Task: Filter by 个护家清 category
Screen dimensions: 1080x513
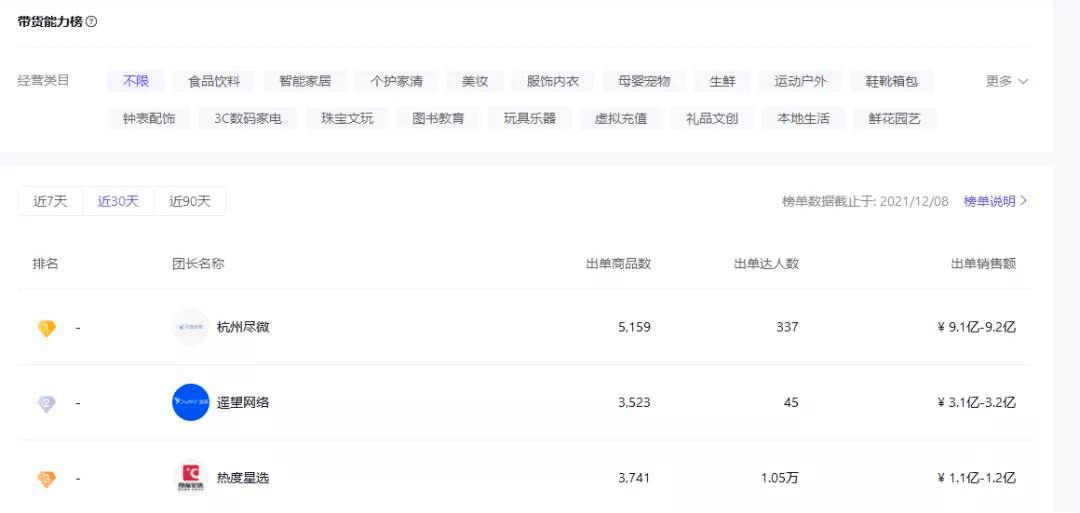Action: [x=396, y=81]
